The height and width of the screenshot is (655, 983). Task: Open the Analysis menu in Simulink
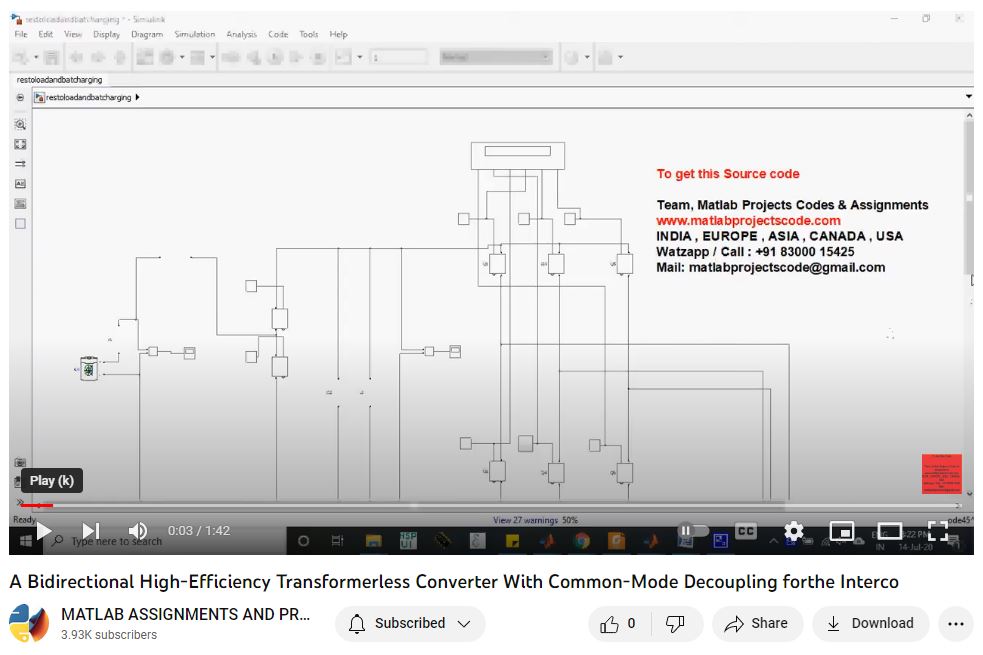[241, 34]
